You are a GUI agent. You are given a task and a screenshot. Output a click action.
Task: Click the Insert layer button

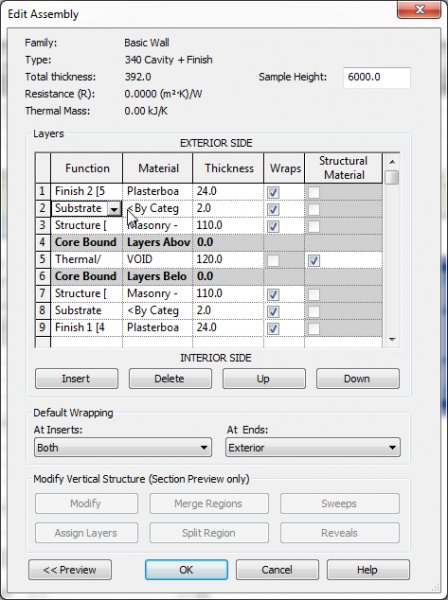click(76, 378)
